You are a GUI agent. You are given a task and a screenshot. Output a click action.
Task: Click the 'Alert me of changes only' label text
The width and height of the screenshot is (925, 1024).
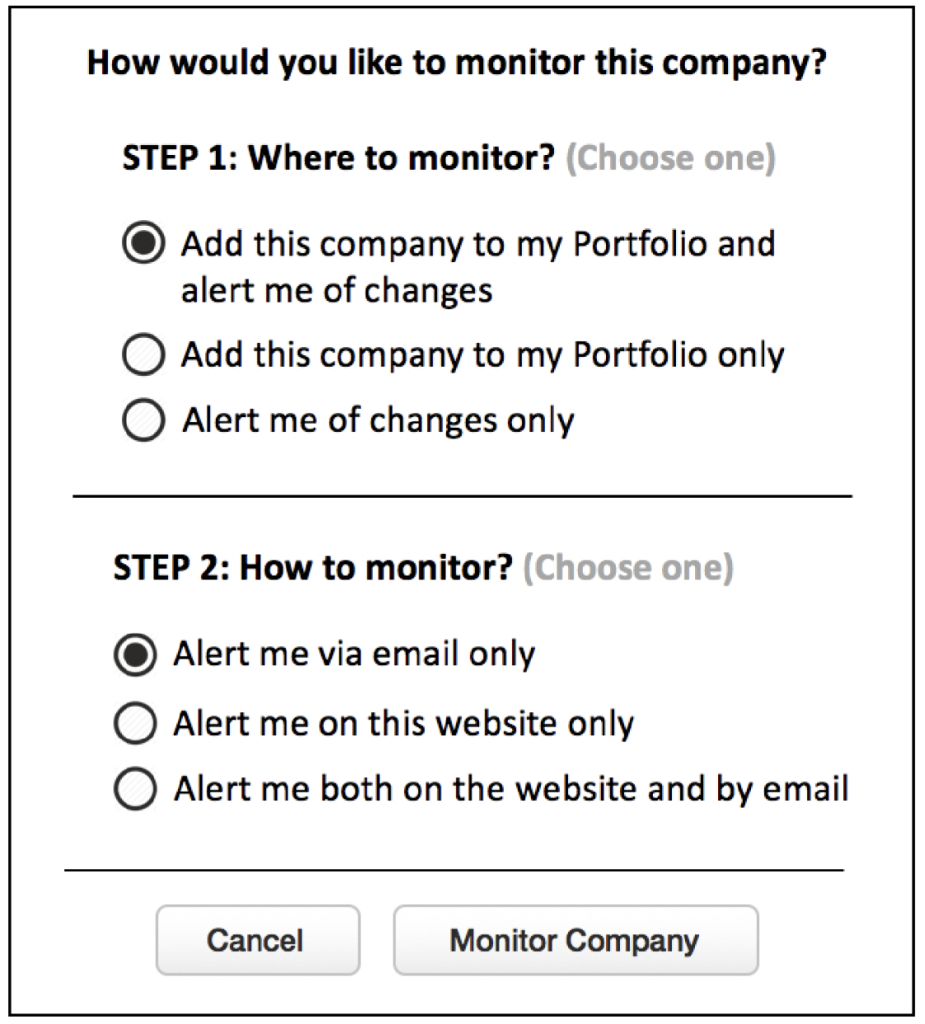point(378,421)
